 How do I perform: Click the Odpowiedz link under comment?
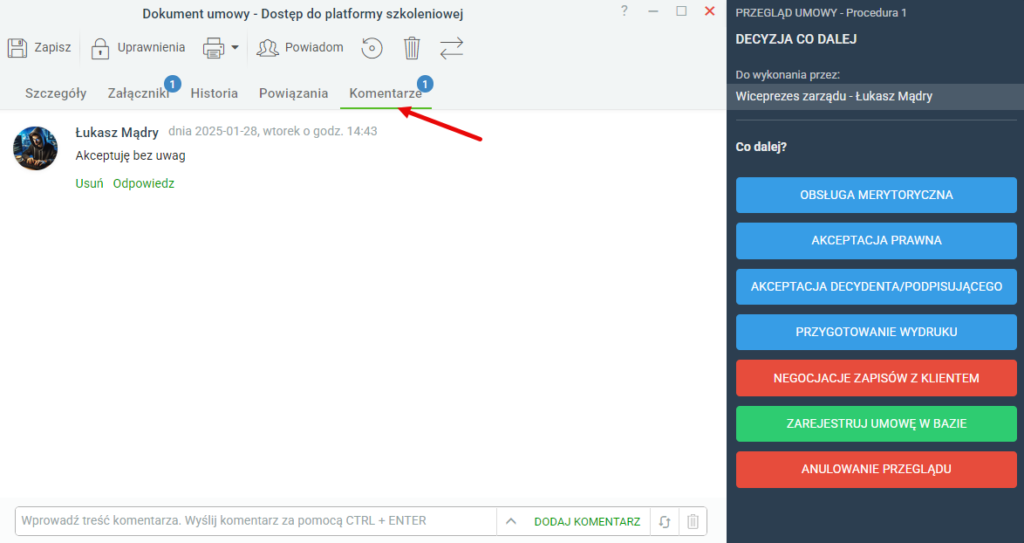[144, 184]
